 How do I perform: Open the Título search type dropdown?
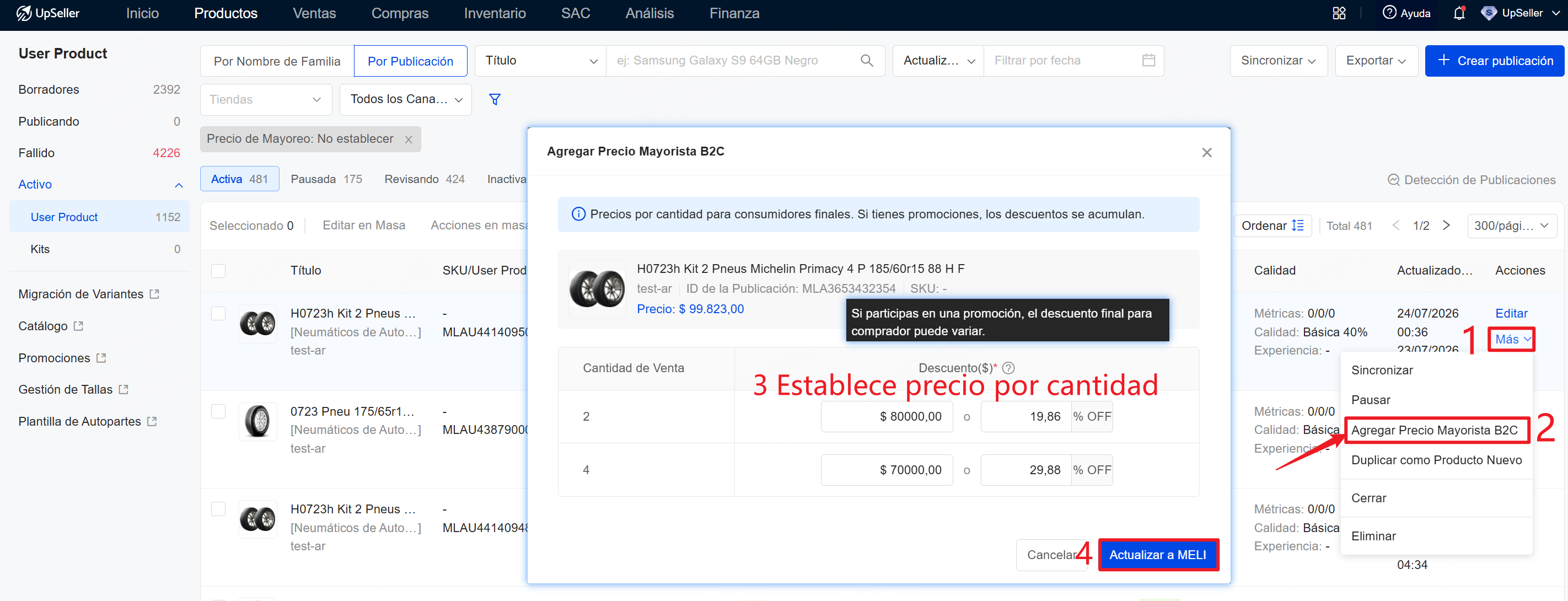(540, 60)
